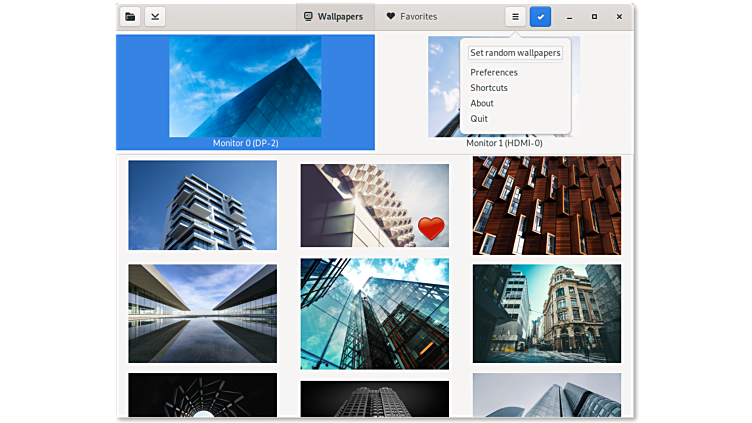Viewport: 752px width, 423px height.
Task: Choose the symmetrical reflecting pool wallpaper
Action: coord(202,313)
